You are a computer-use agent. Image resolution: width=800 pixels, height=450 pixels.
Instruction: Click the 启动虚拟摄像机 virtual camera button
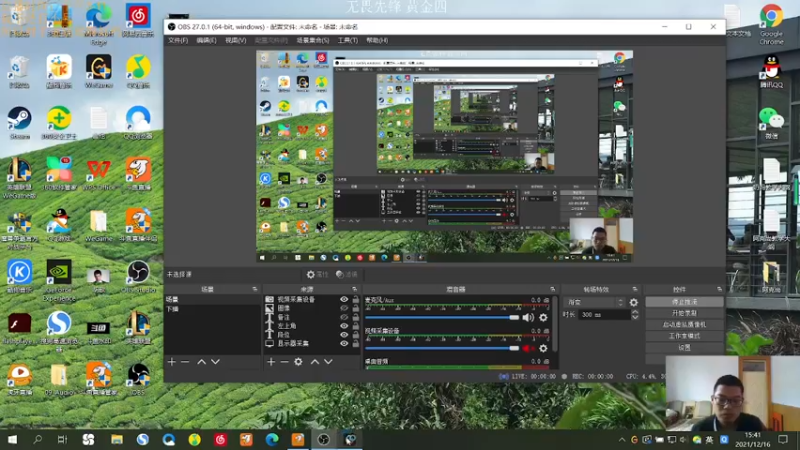[684, 324]
